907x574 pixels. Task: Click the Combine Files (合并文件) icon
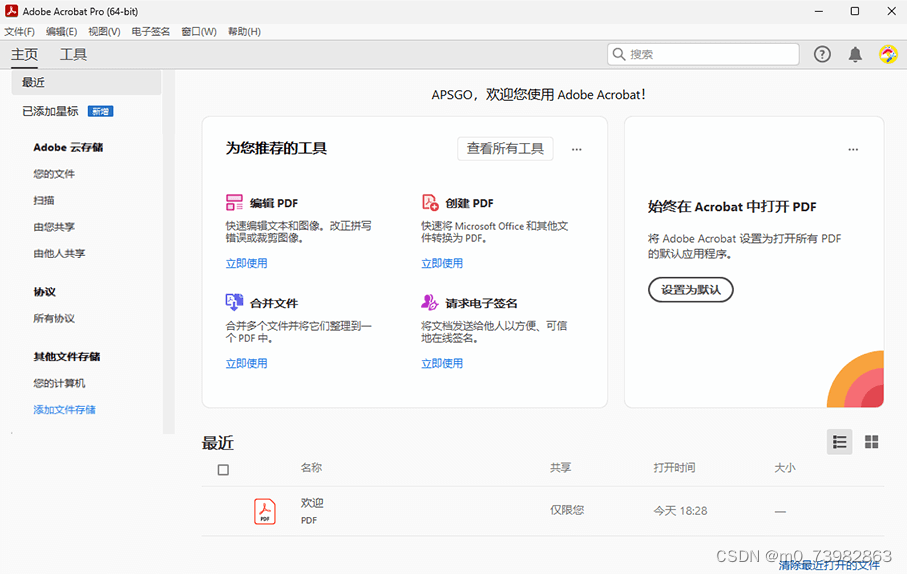pyautogui.click(x=234, y=302)
